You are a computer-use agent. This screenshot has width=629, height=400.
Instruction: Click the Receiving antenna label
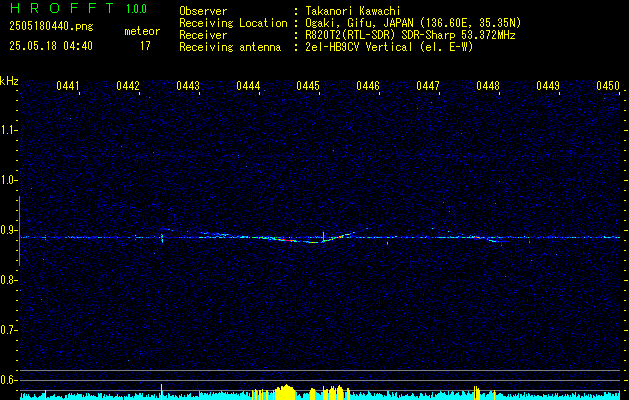[230, 47]
